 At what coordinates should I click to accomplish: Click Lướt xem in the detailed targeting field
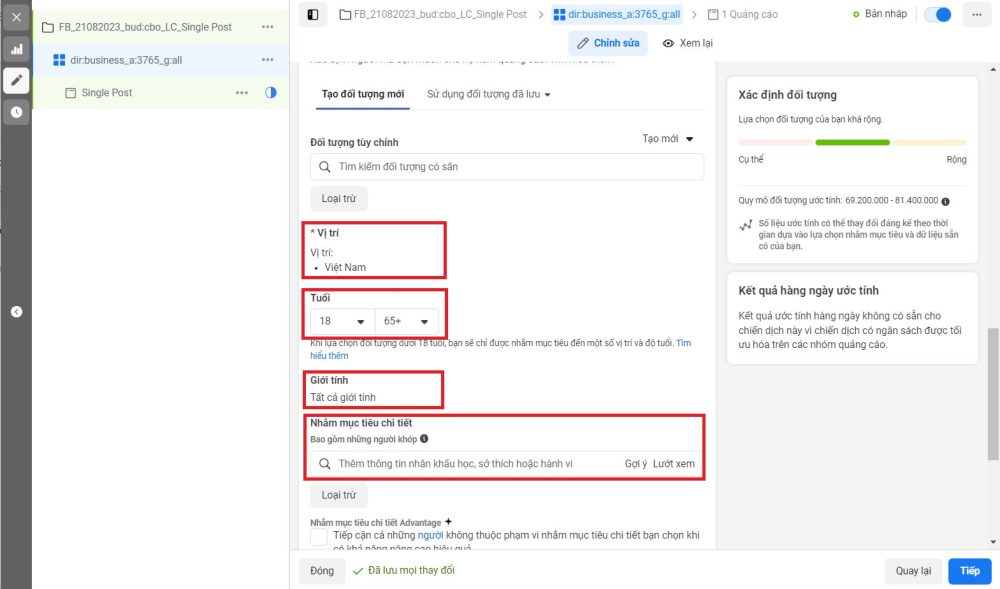673,464
